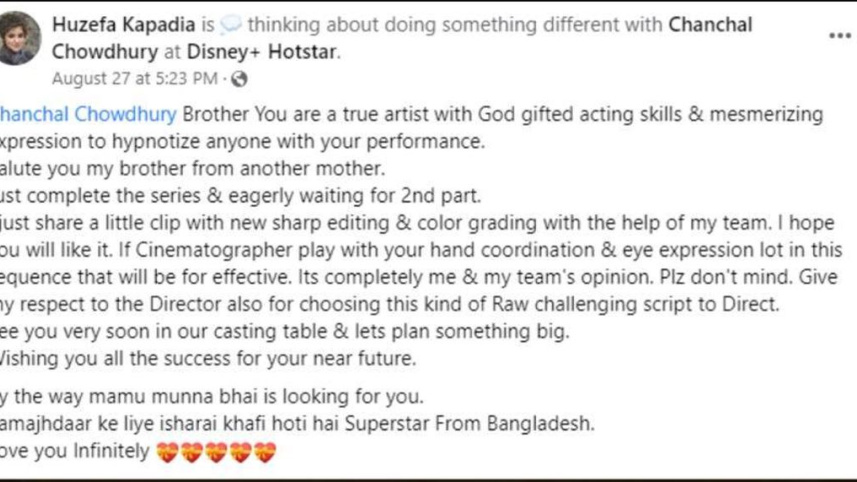Click the middle heart emoji of five
Viewport: 857px width, 482px height.
click(215, 453)
